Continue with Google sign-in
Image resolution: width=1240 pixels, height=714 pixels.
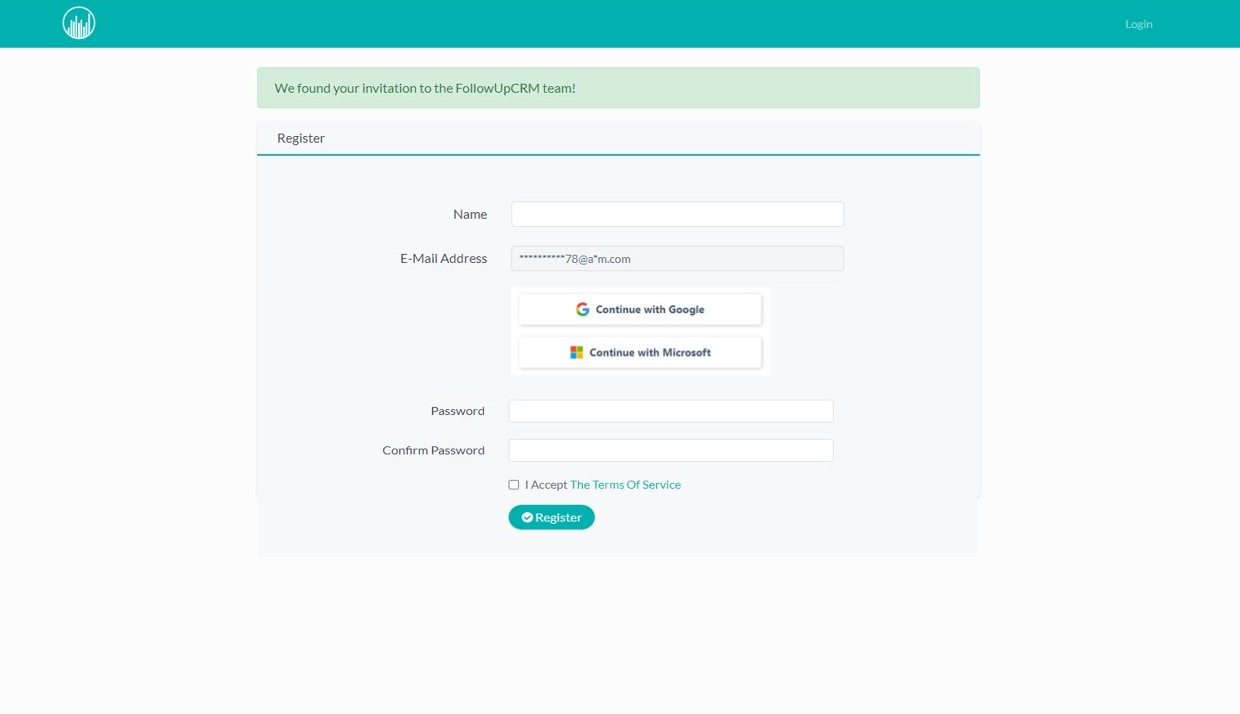point(640,309)
